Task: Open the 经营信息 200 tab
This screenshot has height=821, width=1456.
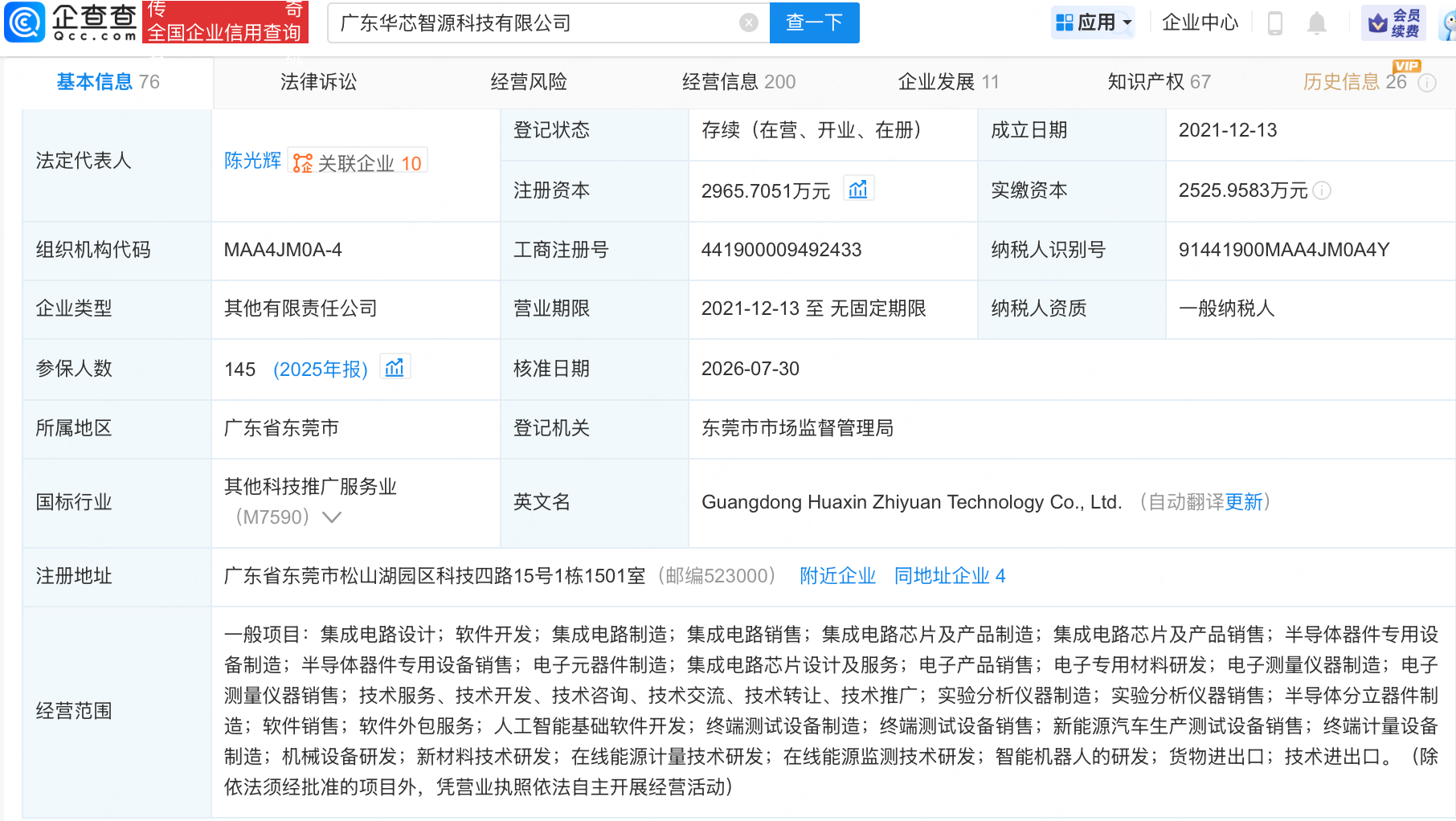Action: (x=738, y=82)
